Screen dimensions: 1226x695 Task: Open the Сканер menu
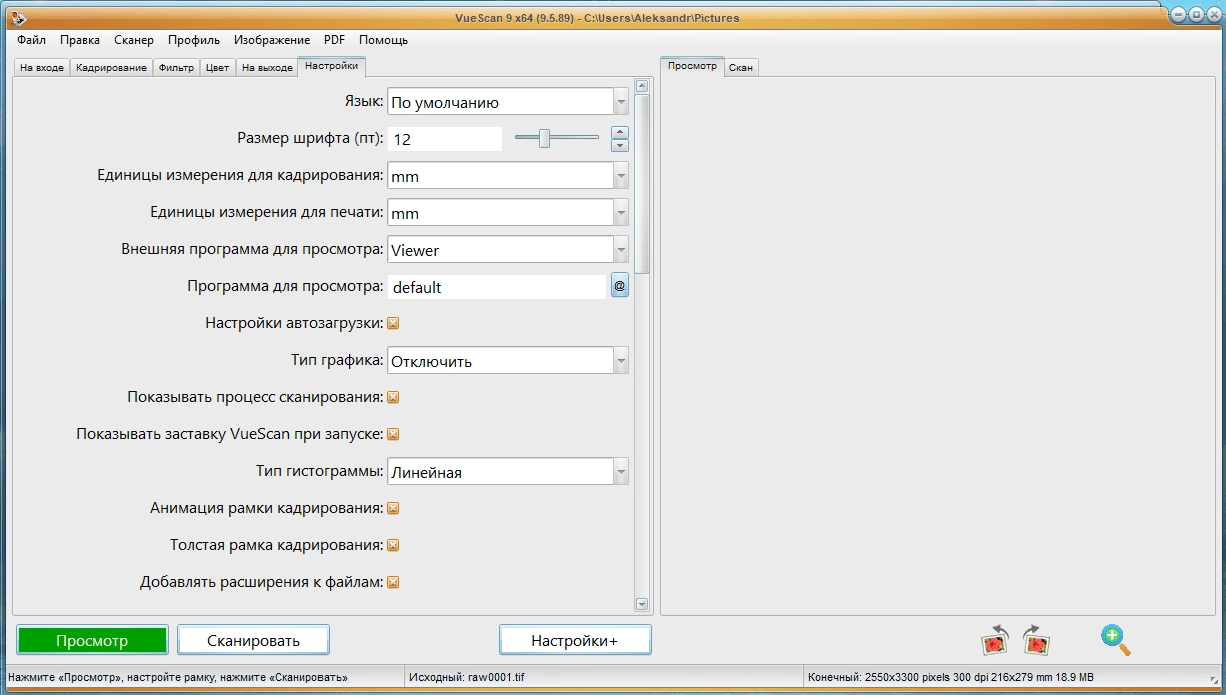coord(134,40)
